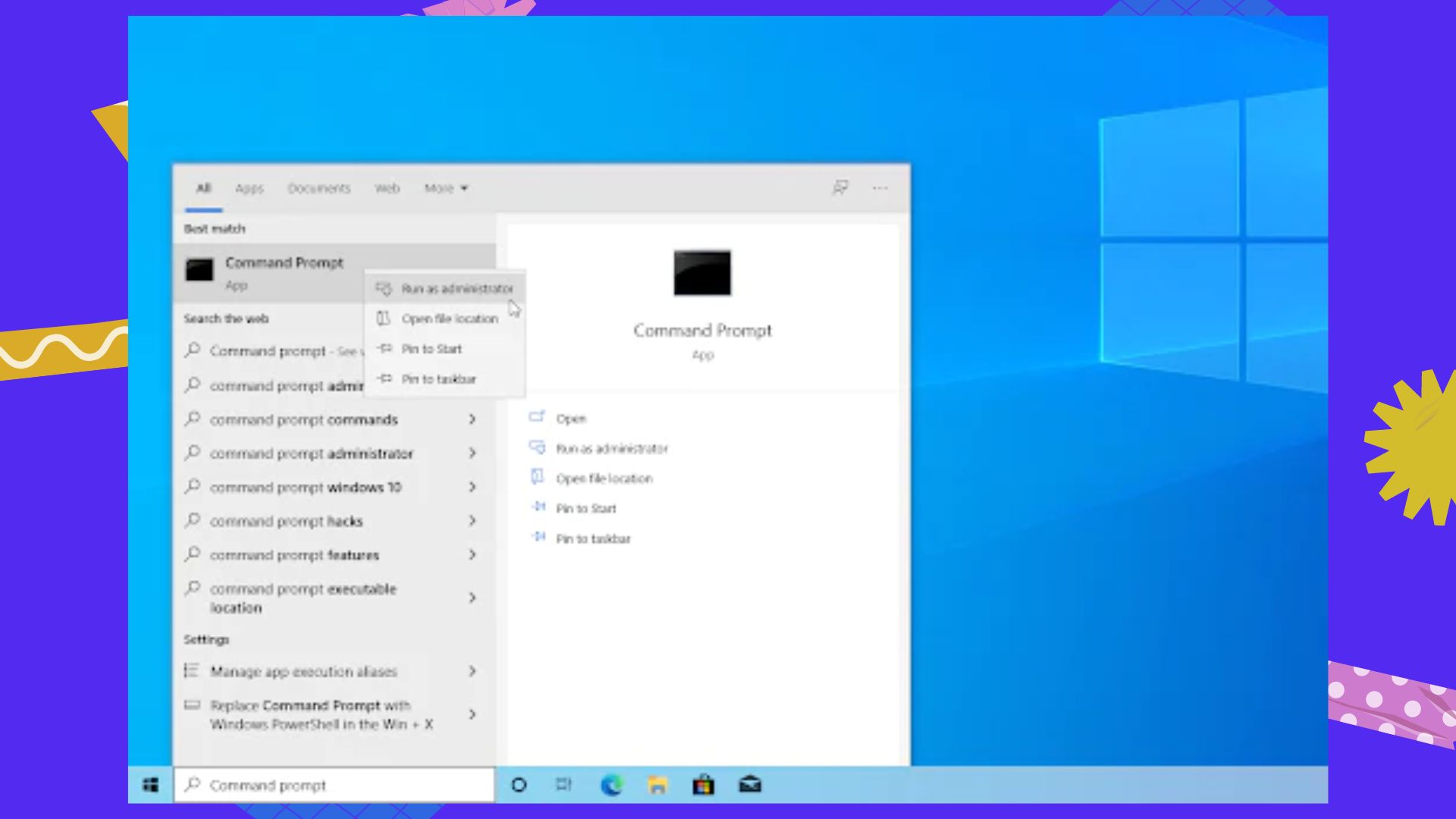Select 'command prompt hacks' suggestion
This screenshot has width=1456, height=819.
click(334, 521)
